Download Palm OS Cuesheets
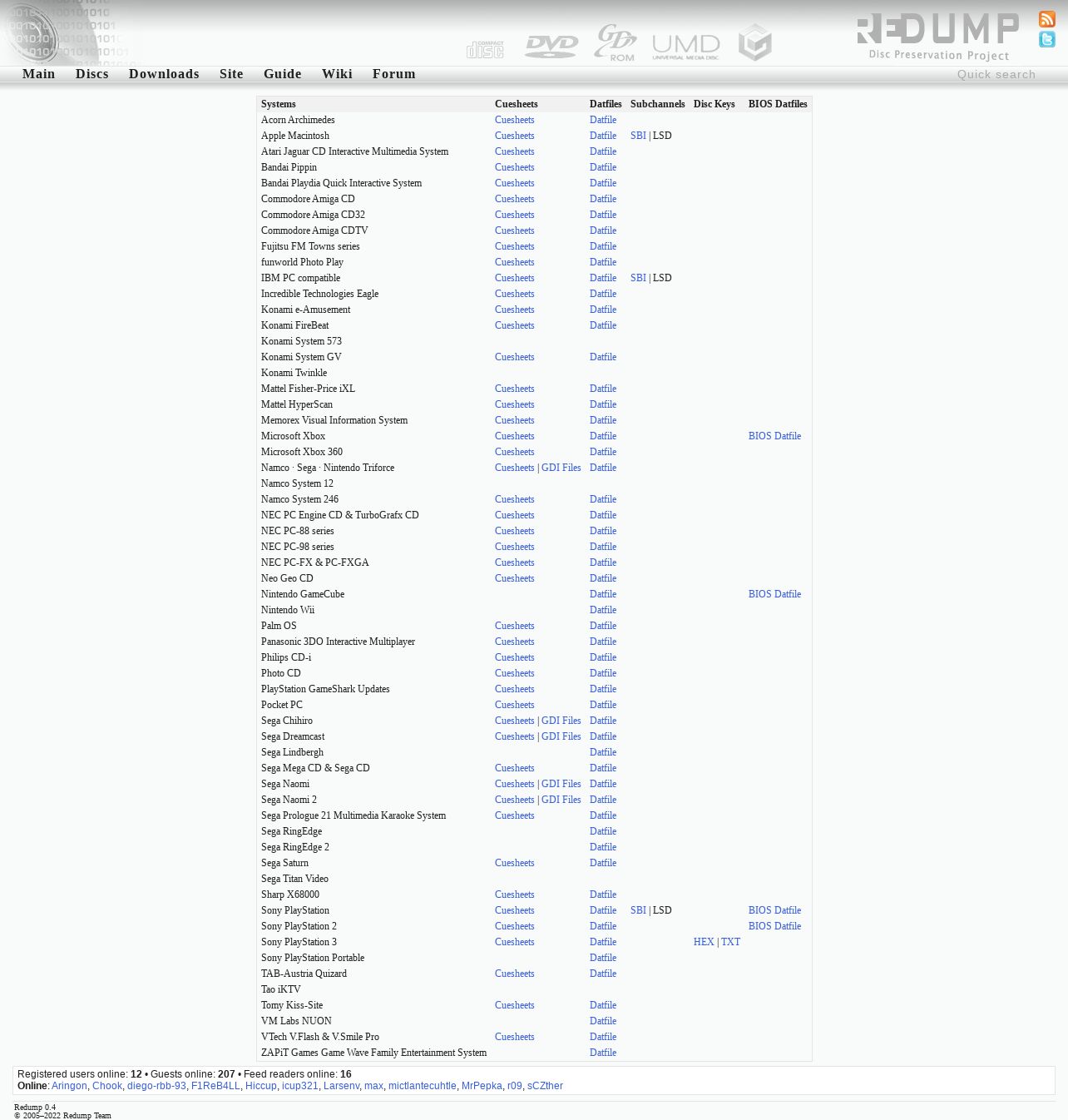This screenshot has height=1120, width=1068. (514, 626)
